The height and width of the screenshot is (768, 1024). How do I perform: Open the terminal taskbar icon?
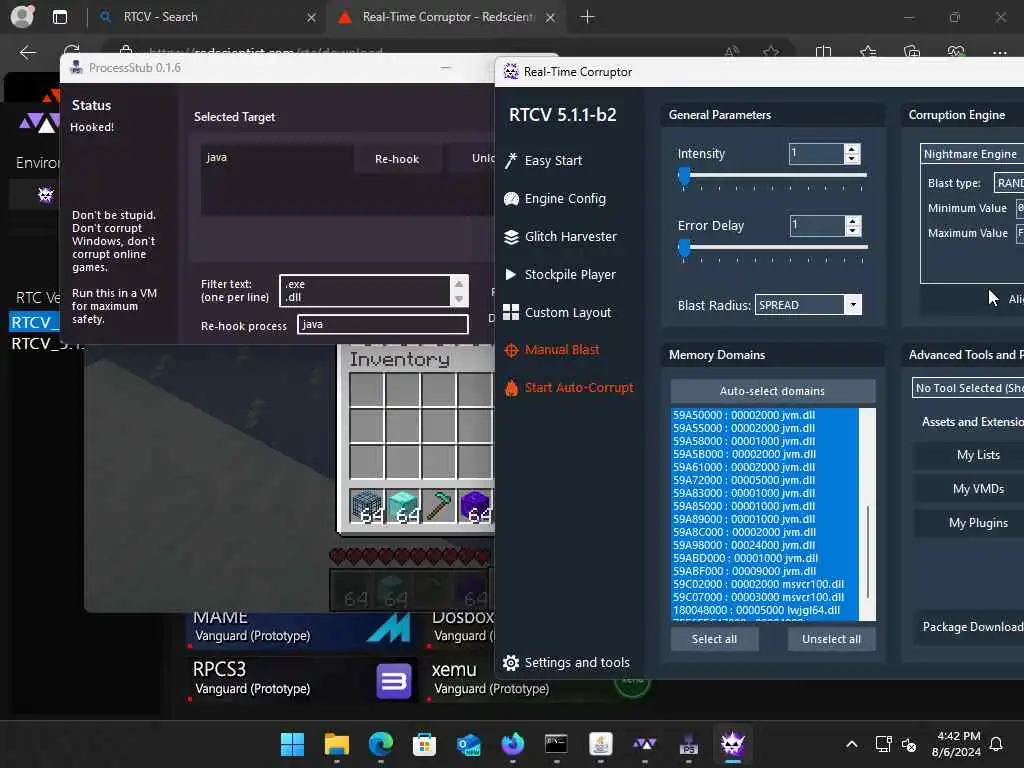point(556,744)
